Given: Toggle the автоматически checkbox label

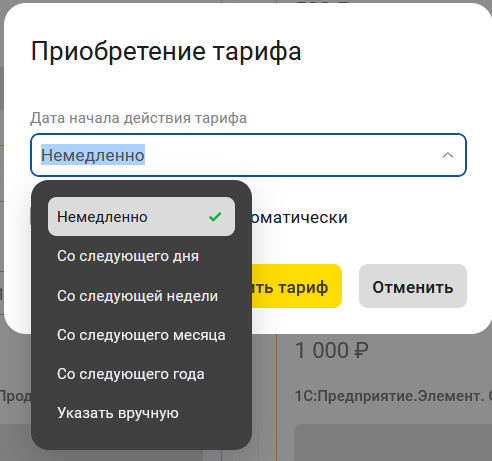Looking at the screenshot, I should (299, 217).
